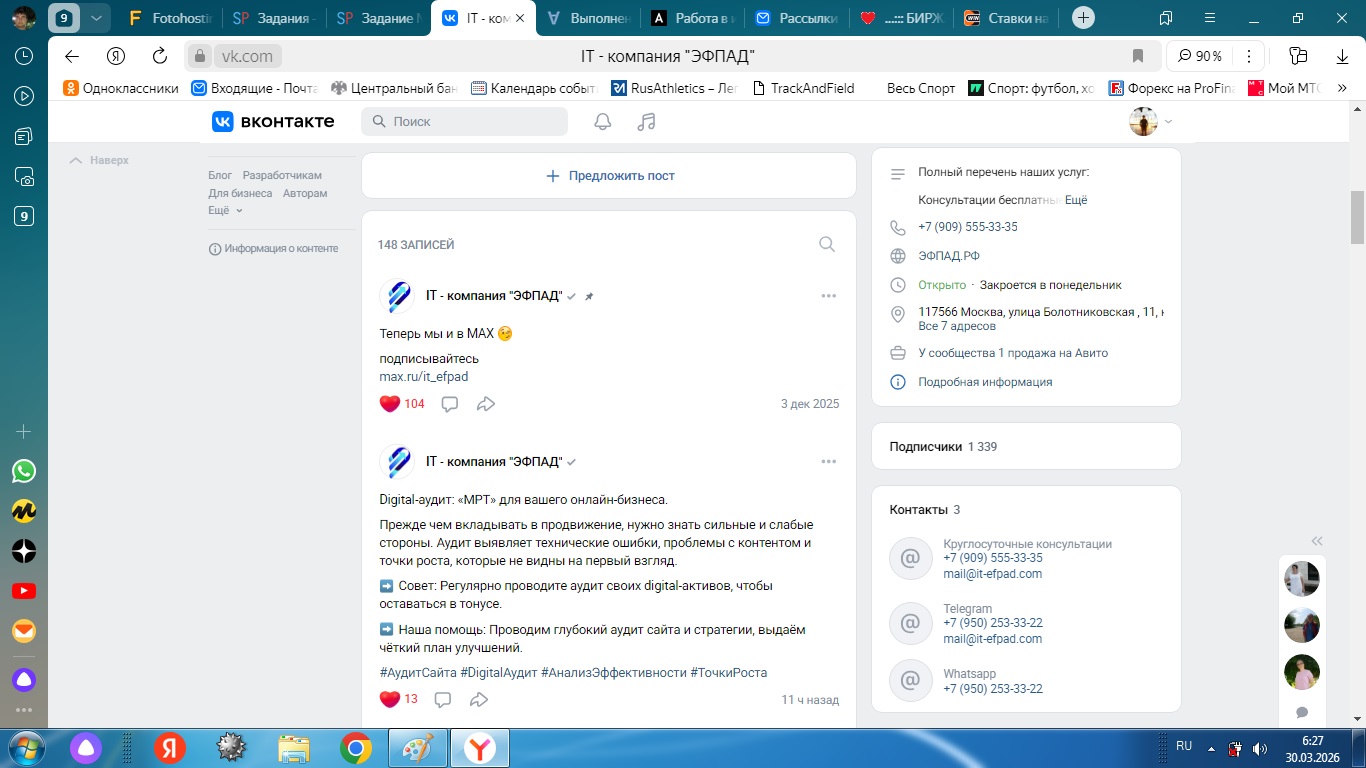1366x768 pixels.
Task: Open the WhatsApp icon in browser sidebar
Action: click(24, 471)
